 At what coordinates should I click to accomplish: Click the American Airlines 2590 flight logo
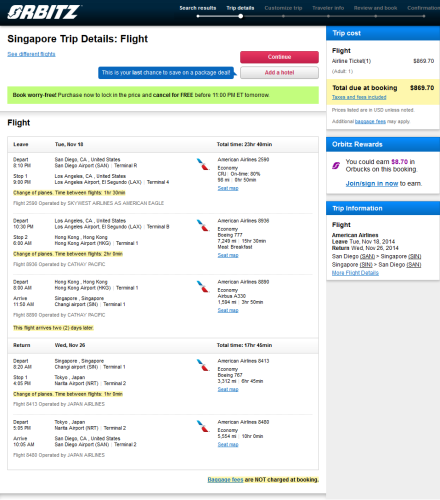pyautogui.click(x=202, y=164)
